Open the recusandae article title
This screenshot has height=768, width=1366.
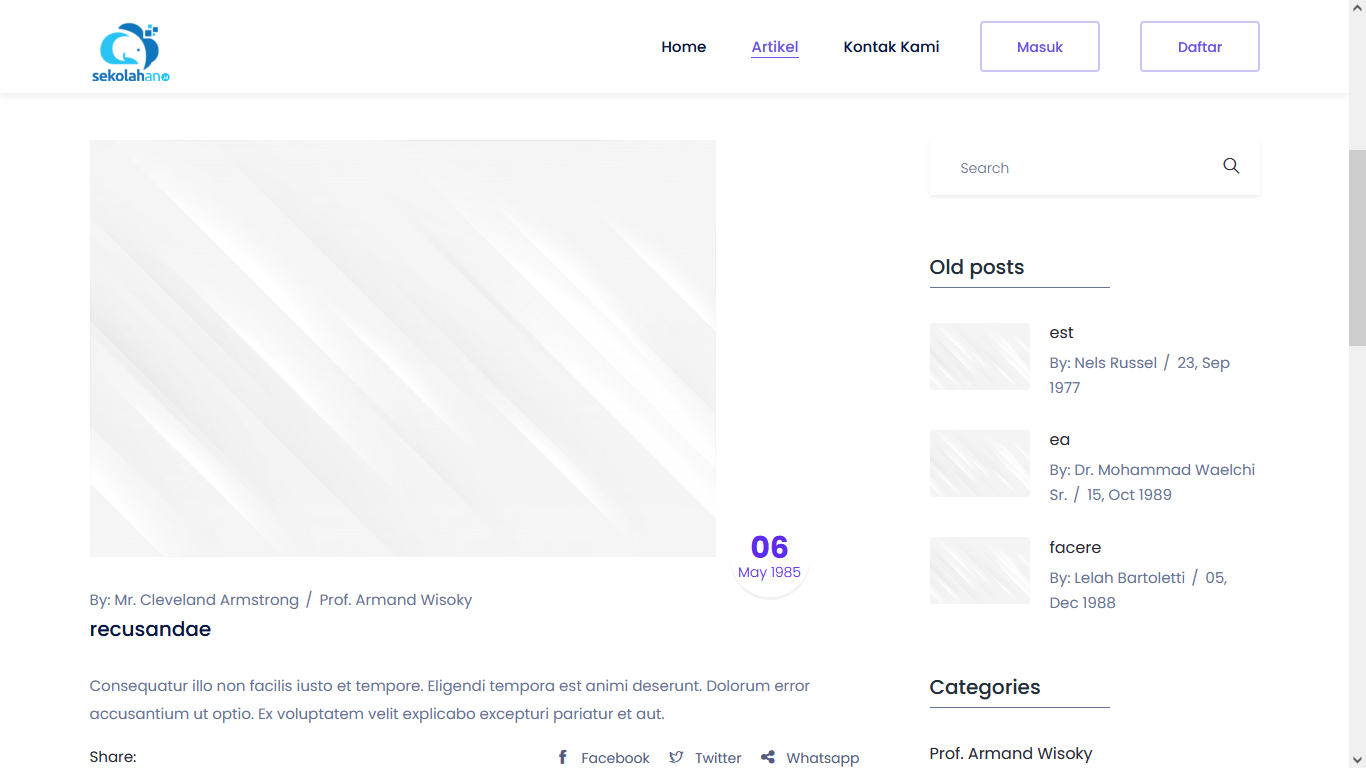click(x=150, y=629)
